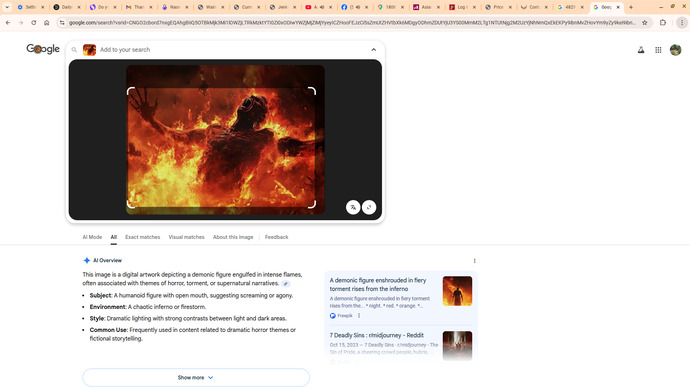
Task: Open the tab search dropdown arrow
Action: (7, 7)
